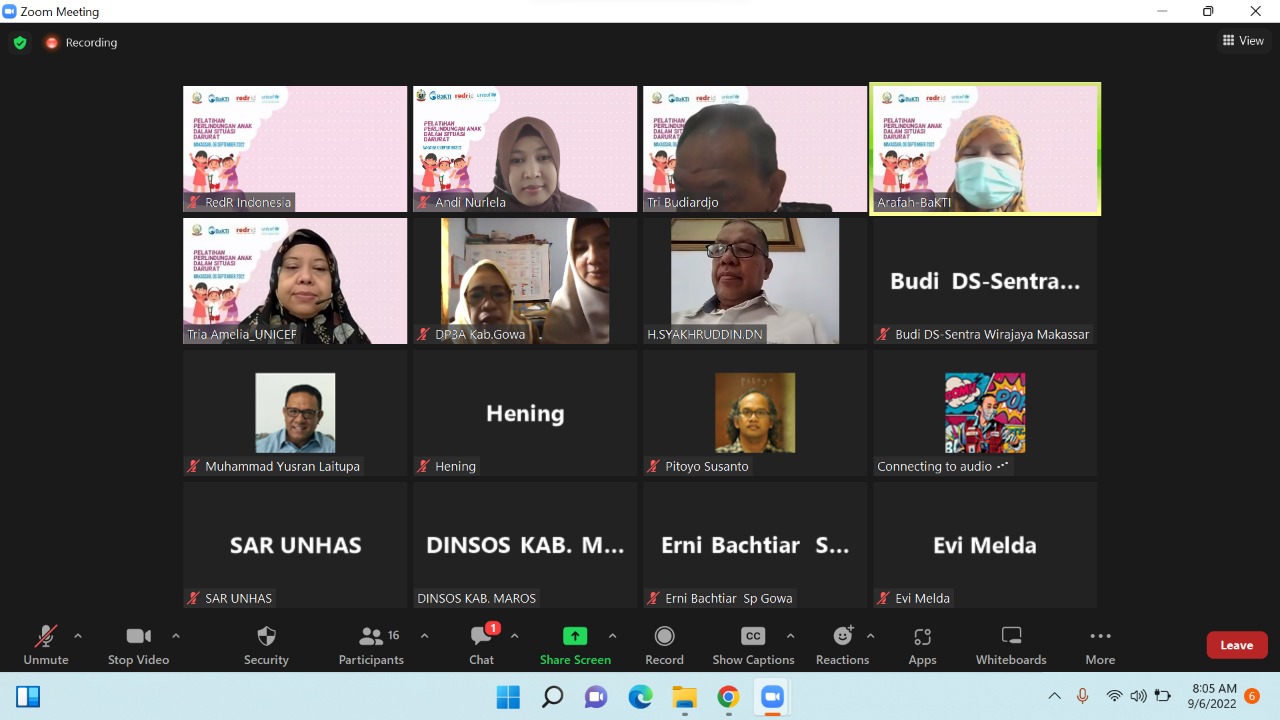Click the red Leave button
The image size is (1280, 720).
(1237, 645)
